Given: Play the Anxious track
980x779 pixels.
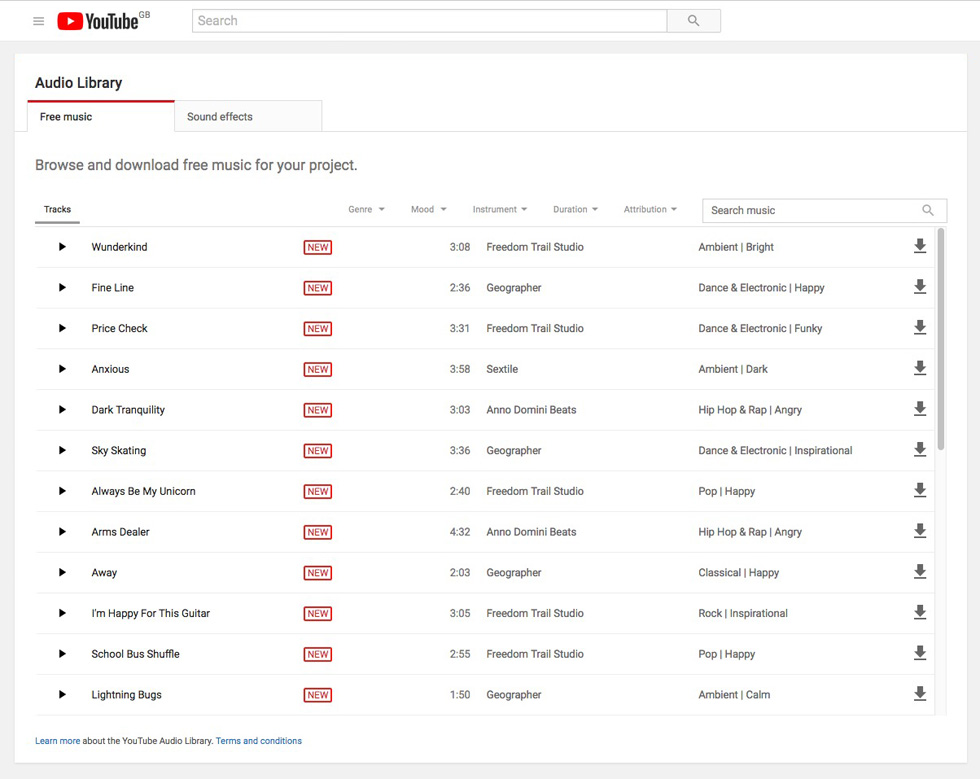Looking at the screenshot, I should point(62,369).
